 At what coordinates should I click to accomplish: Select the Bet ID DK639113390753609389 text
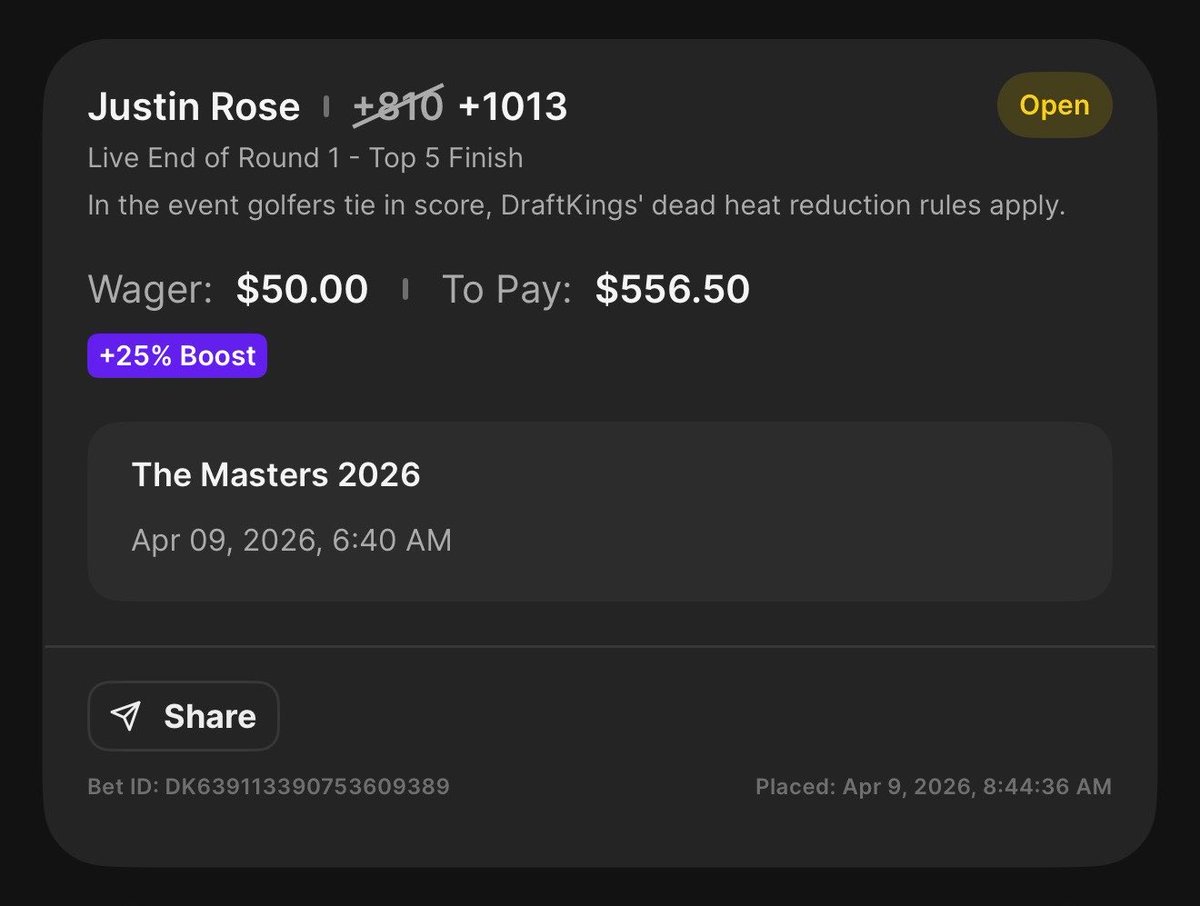[x=269, y=787]
